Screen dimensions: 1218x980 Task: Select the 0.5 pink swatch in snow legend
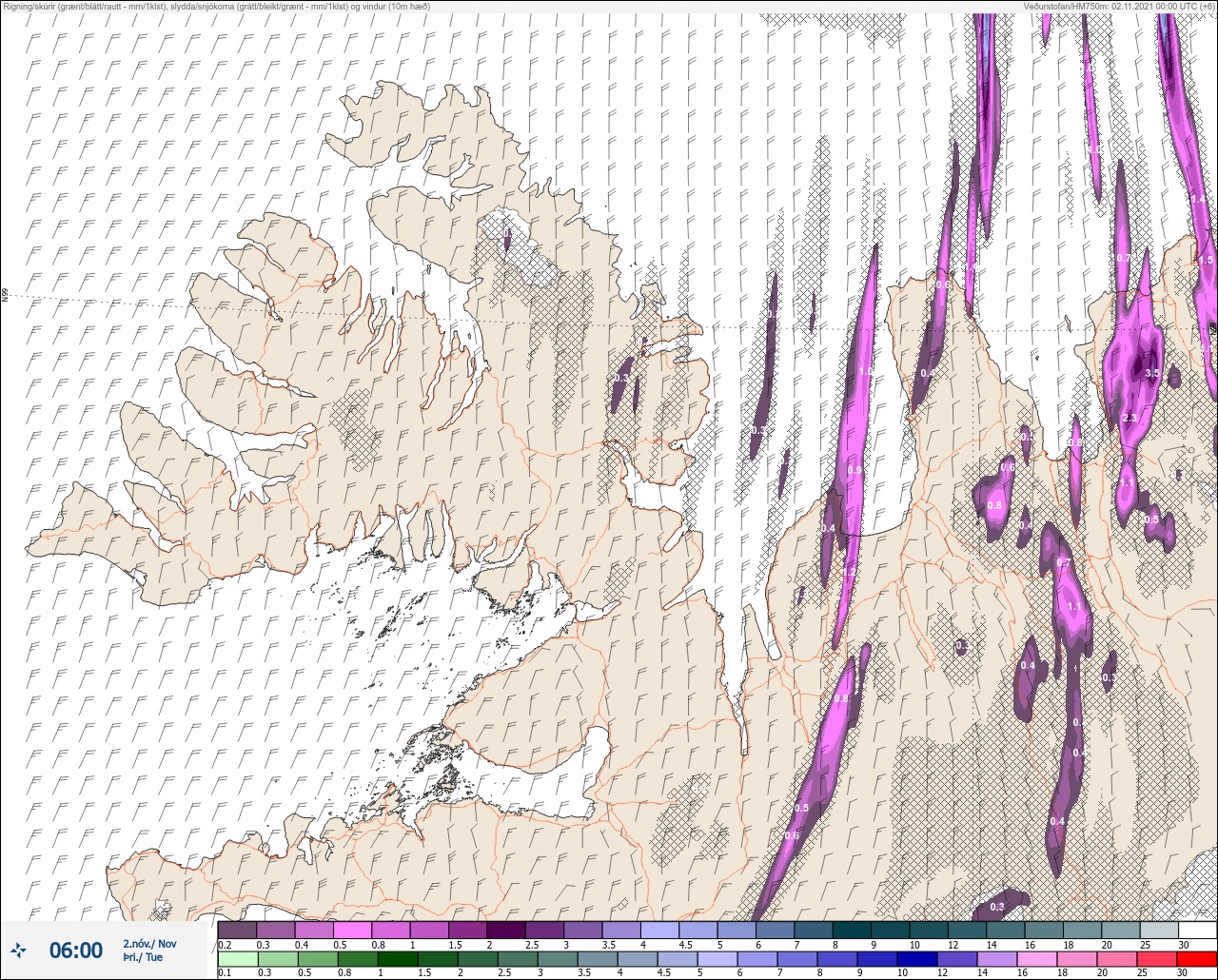[352, 930]
